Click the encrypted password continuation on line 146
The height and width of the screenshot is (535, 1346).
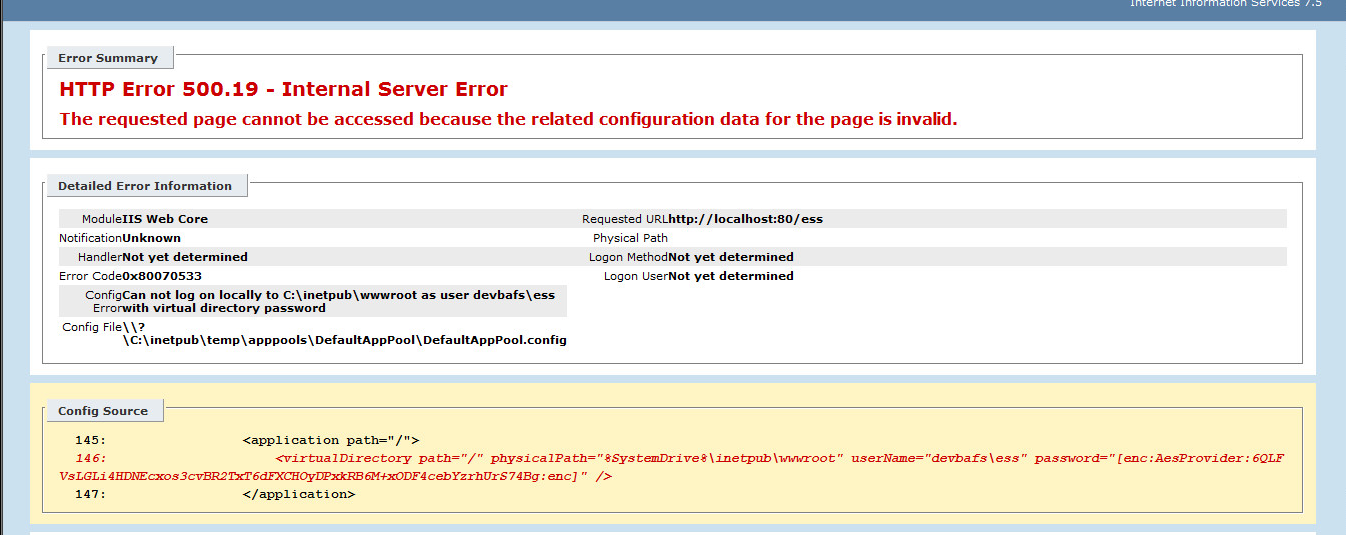pyautogui.click(x=335, y=476)
